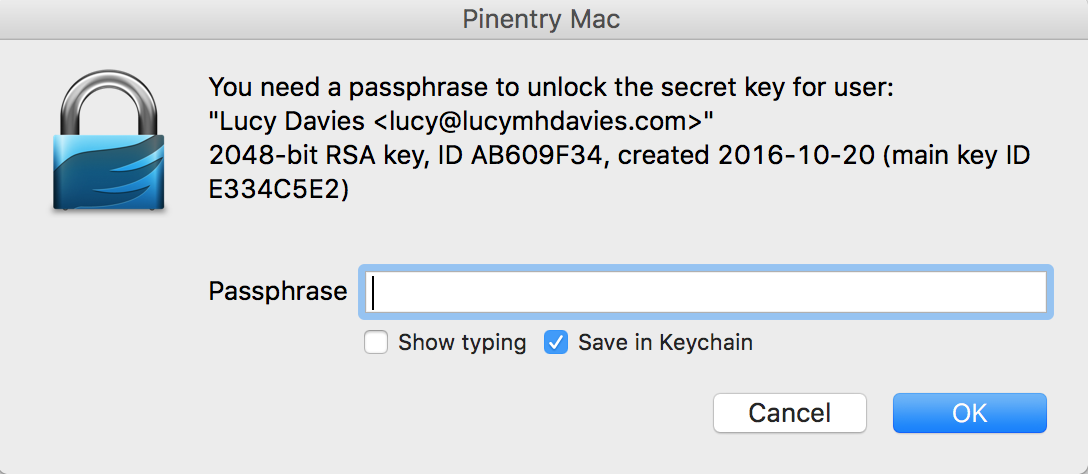Place cursor at passphrase field's right end
Screen dimensions: 1088x474
pos(1037,292)
